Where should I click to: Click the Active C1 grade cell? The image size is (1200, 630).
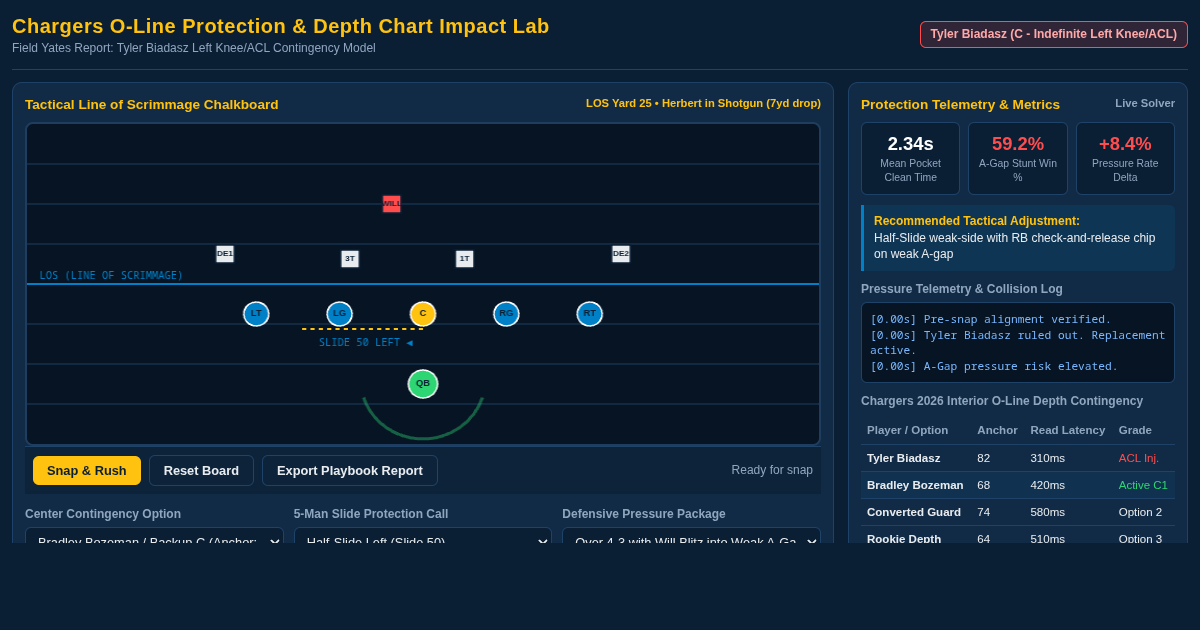pyautogui.click(x=1143, y=485)
